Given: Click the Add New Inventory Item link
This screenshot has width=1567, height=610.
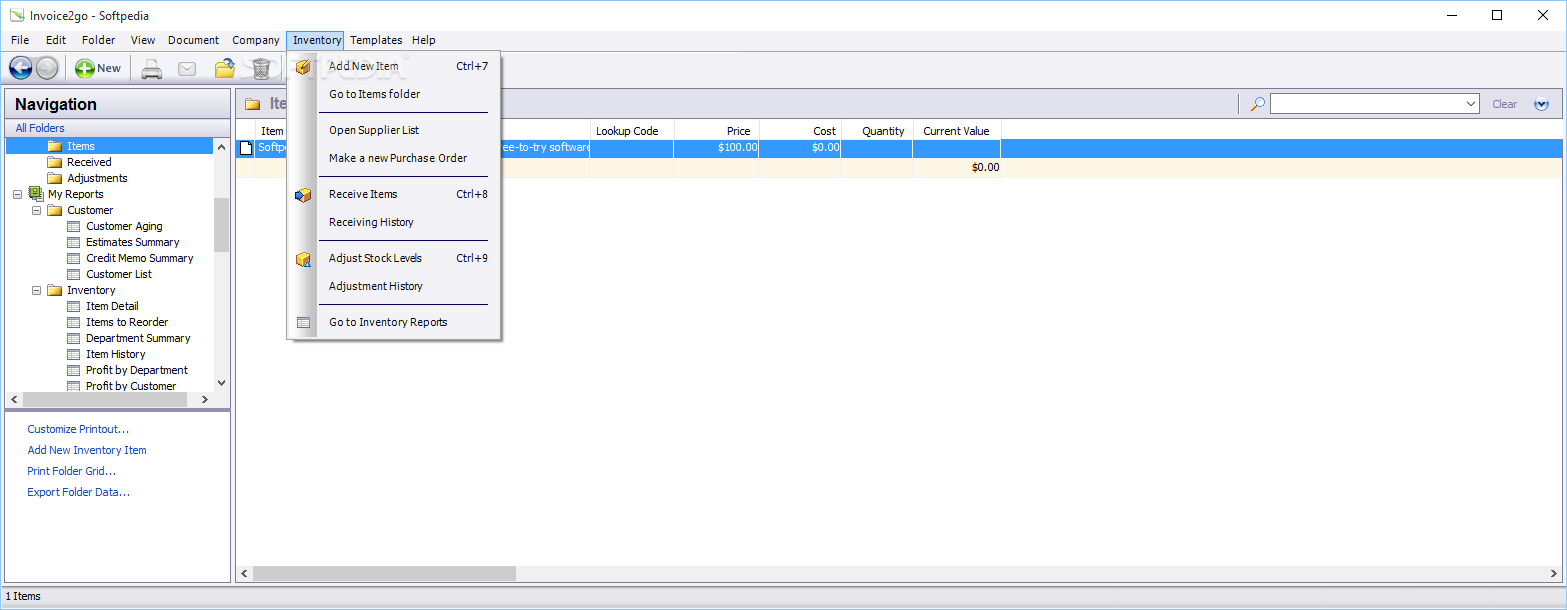Looking at the screenshot, I should [87, 450].
